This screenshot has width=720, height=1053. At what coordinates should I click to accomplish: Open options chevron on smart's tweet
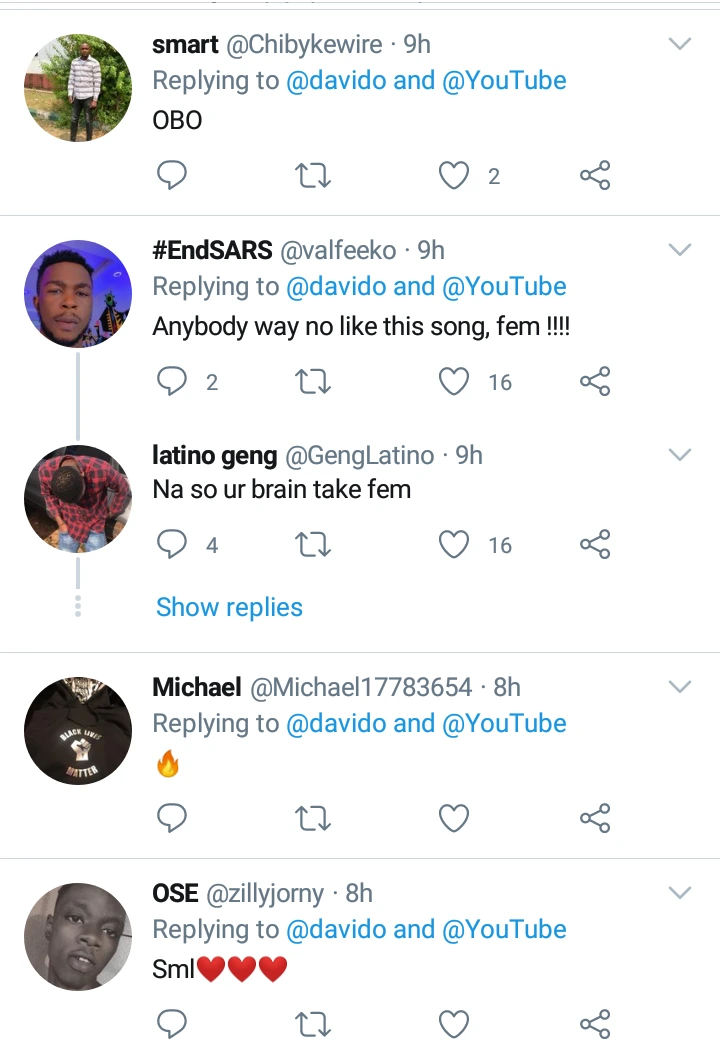[680, 44]
